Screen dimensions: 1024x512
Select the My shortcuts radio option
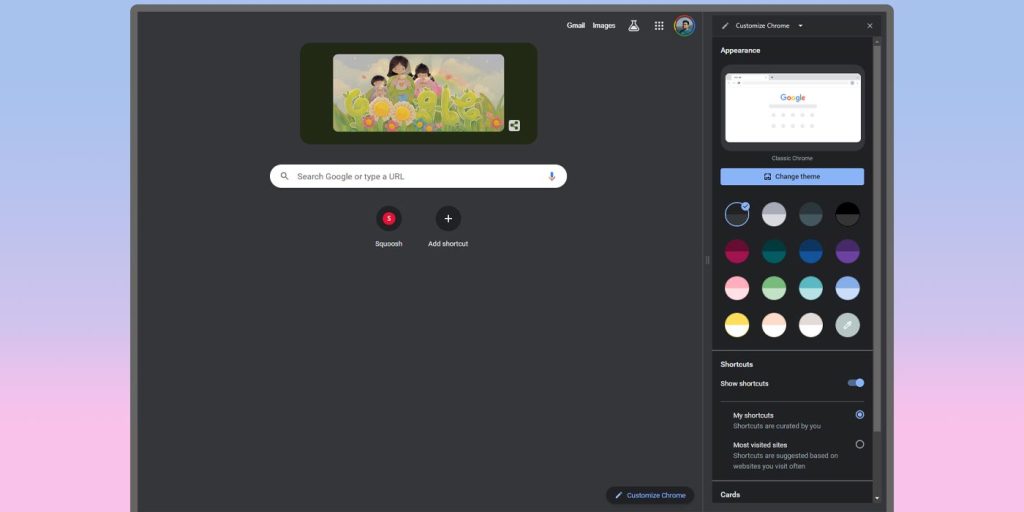(x=859, y=414)
